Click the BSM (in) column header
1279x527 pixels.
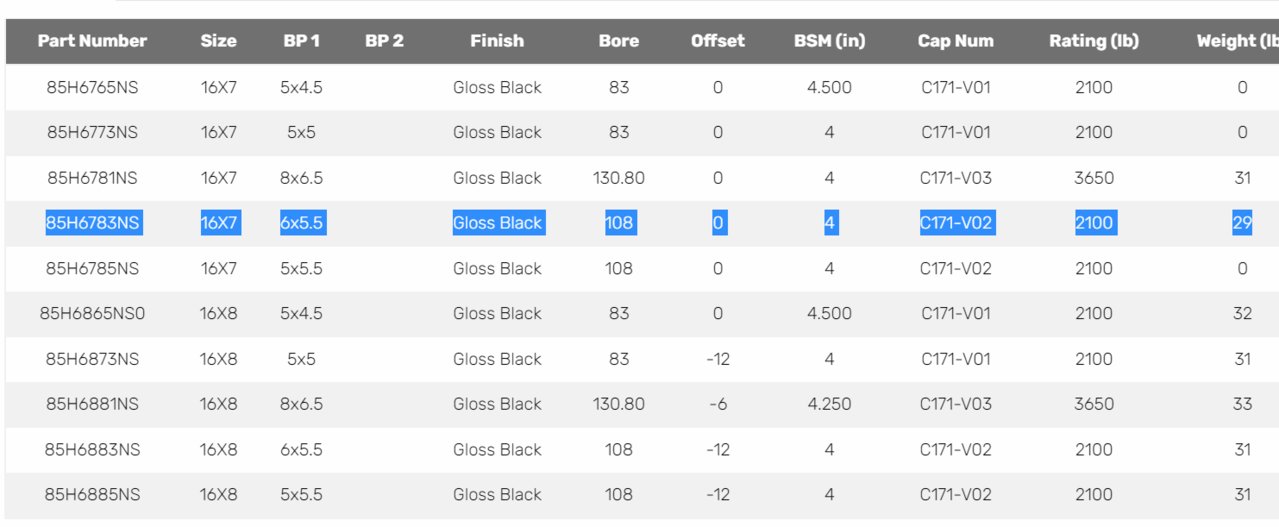point(830,41)
